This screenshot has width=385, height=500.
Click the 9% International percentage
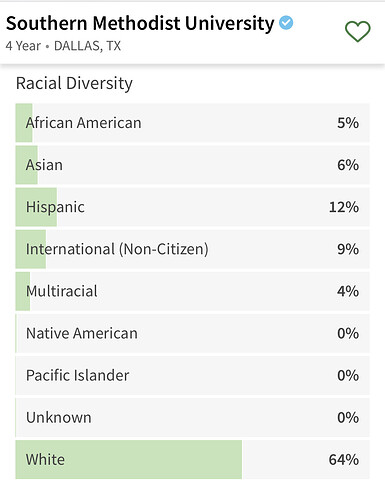[x=348, y=249]
